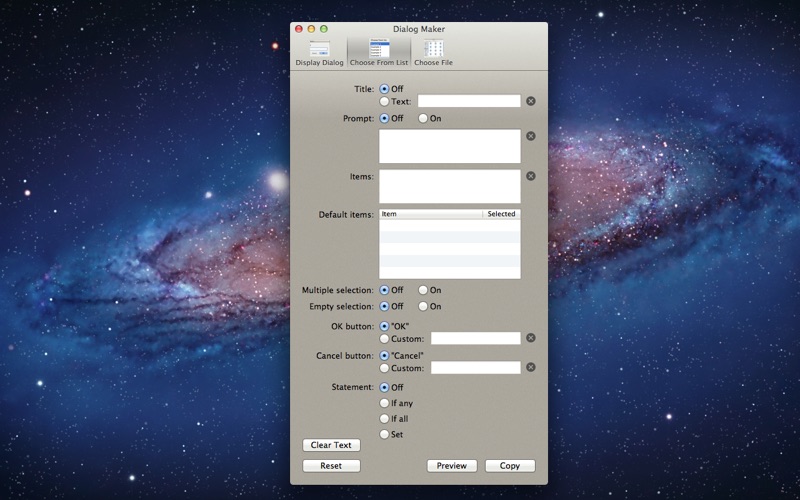Clear the Items text area with its X icon
This screenshot has height=500, width=800.
click(531, 176)
